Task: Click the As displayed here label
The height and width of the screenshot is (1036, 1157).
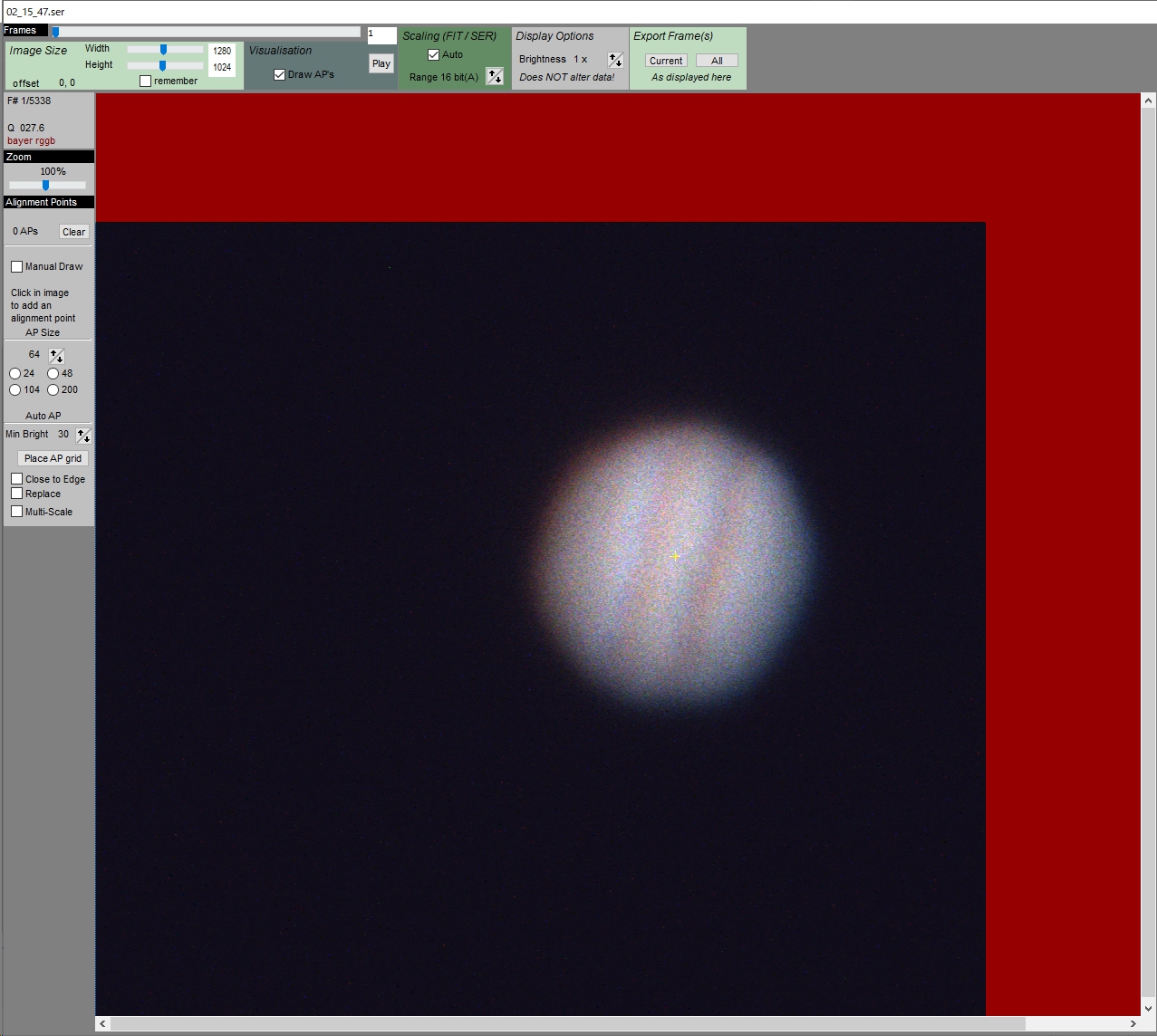Action: tap(691, 77)
